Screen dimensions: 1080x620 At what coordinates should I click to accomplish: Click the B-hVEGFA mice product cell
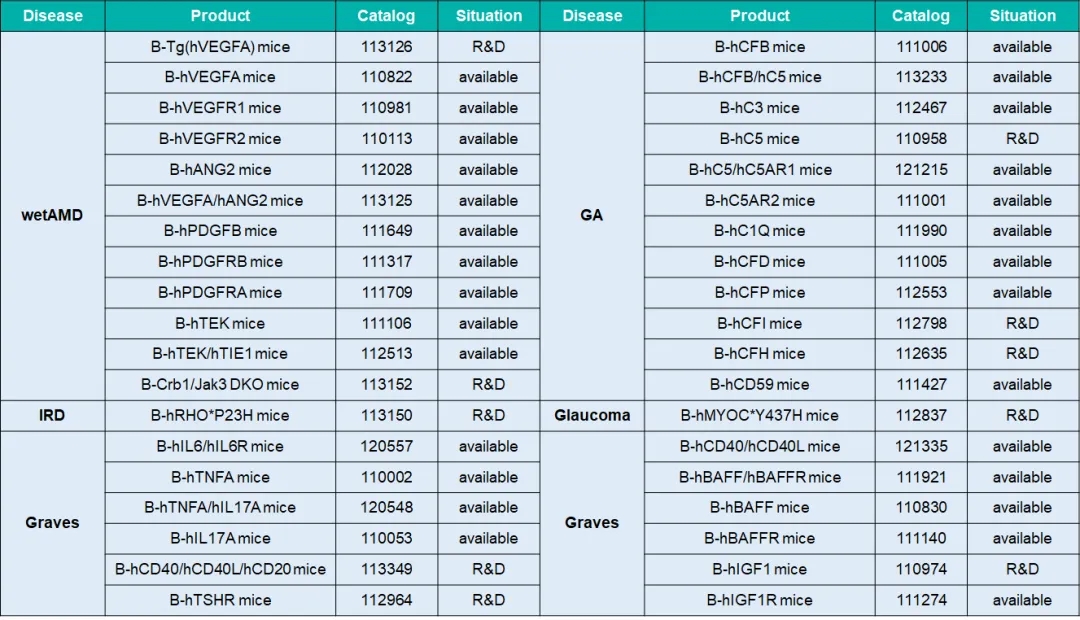point(220,77)
